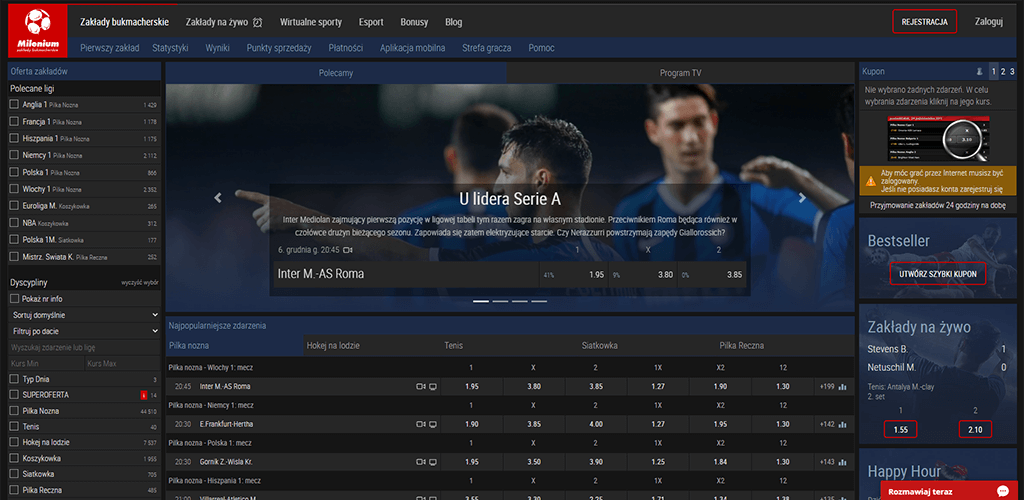Screen dimensions: 1024x500
Task: Switch to the Program TV tab
Action: point(680,73)
